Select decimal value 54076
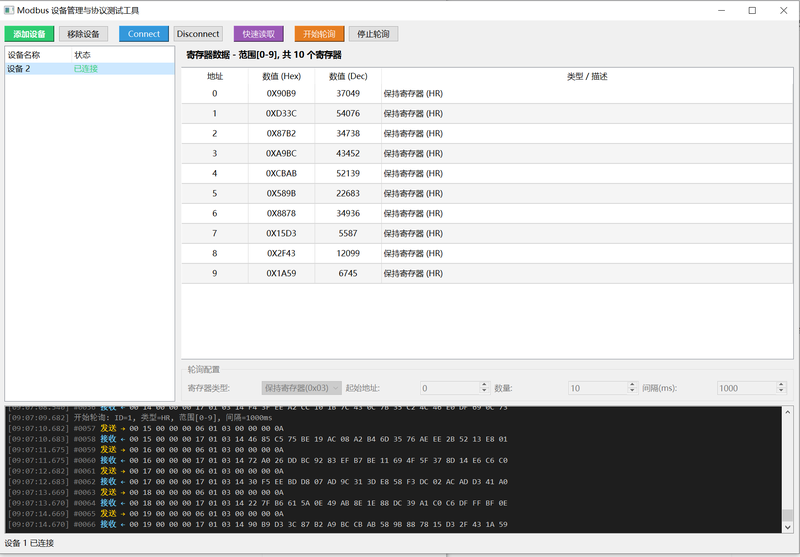 348,114
